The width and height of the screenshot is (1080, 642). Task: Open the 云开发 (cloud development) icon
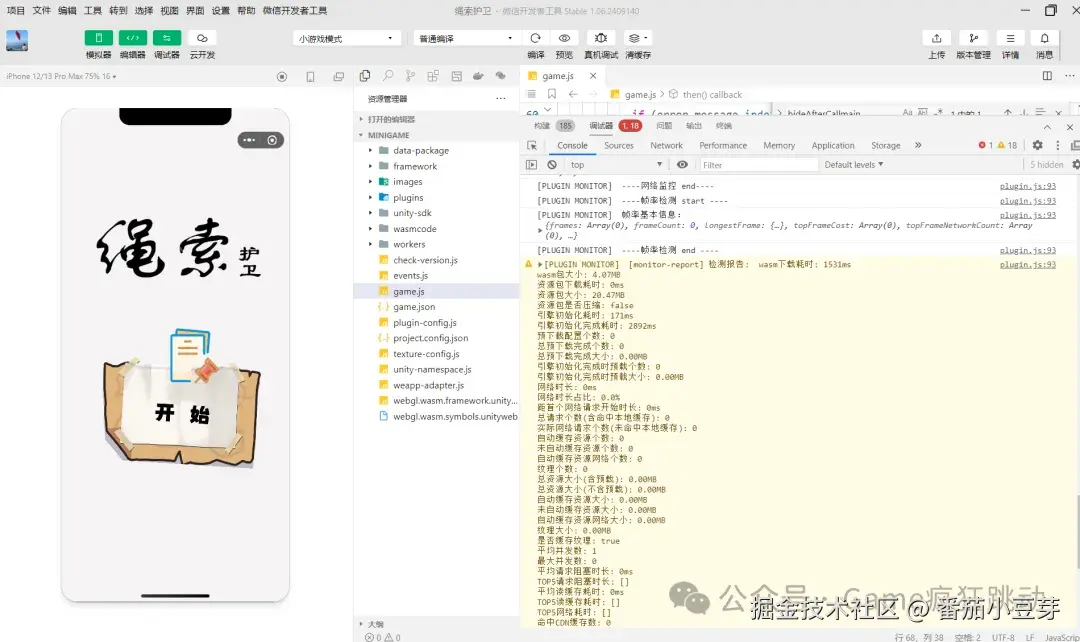click(201, 38)
